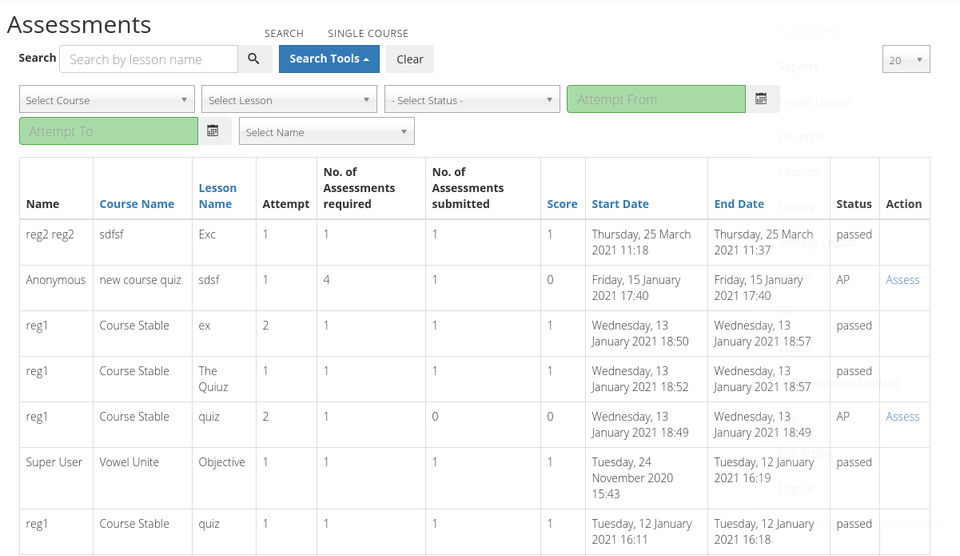Click the 'Exc' lesson name cell
Image resolution: width=960 pixels, height=556 pixels.
tap(207, 235)
